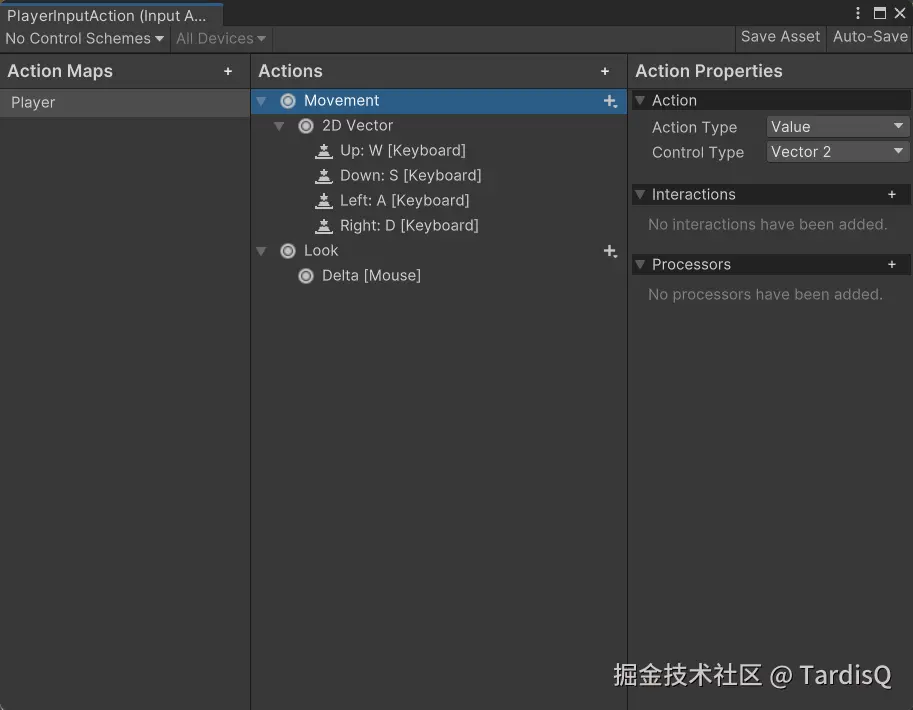The image size is (913, 710).
Task: Add a new action map
Action: pyautogui.click(x=228, y=71)
